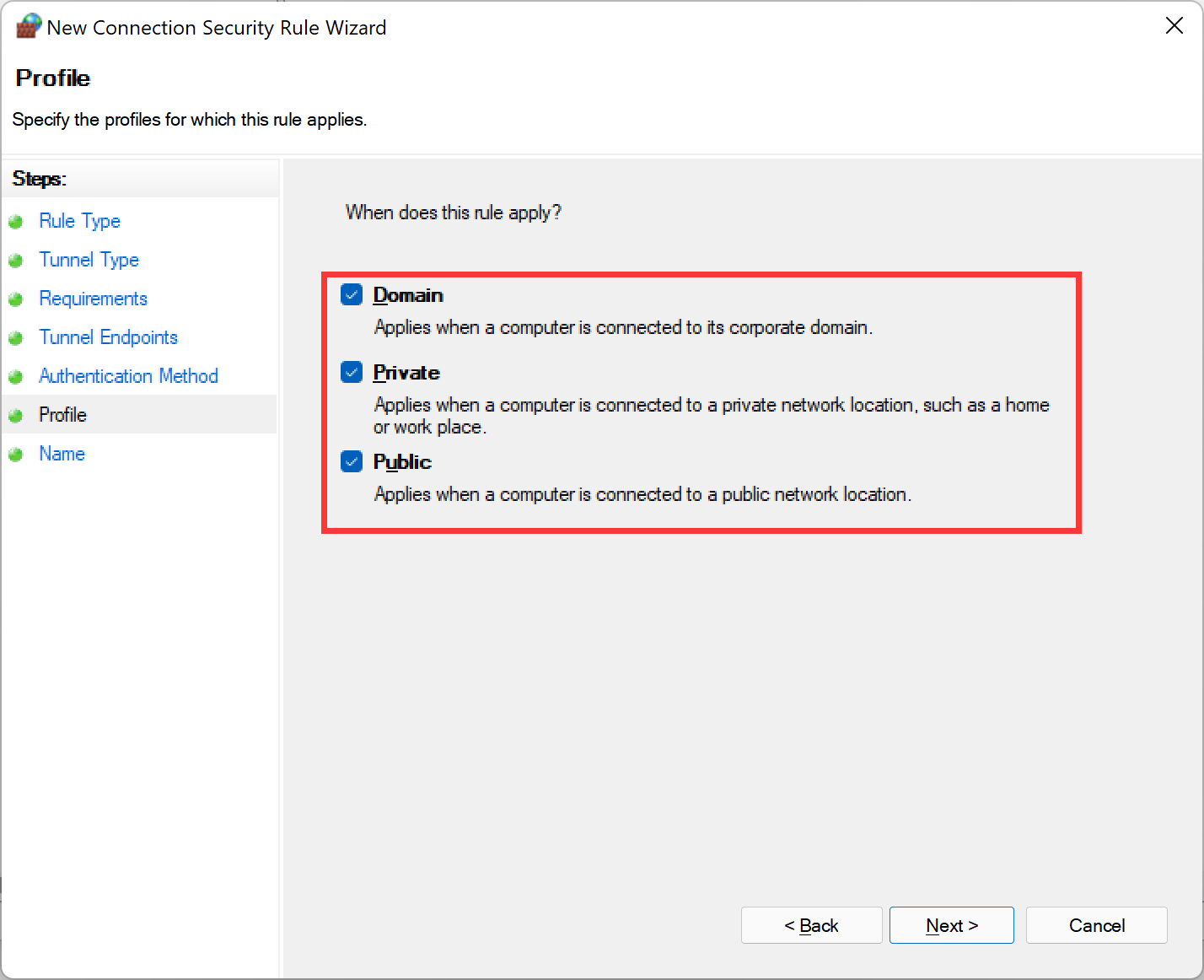Select the Profile step in the sidebar
The width and height of the screenshot is (1204, 980).
(62, 415)
